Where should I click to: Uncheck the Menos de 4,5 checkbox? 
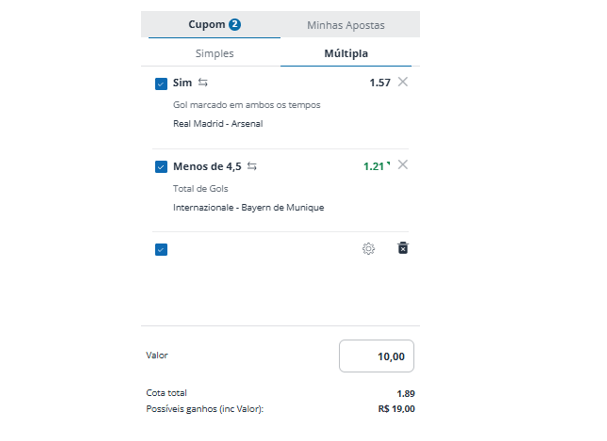161,167
